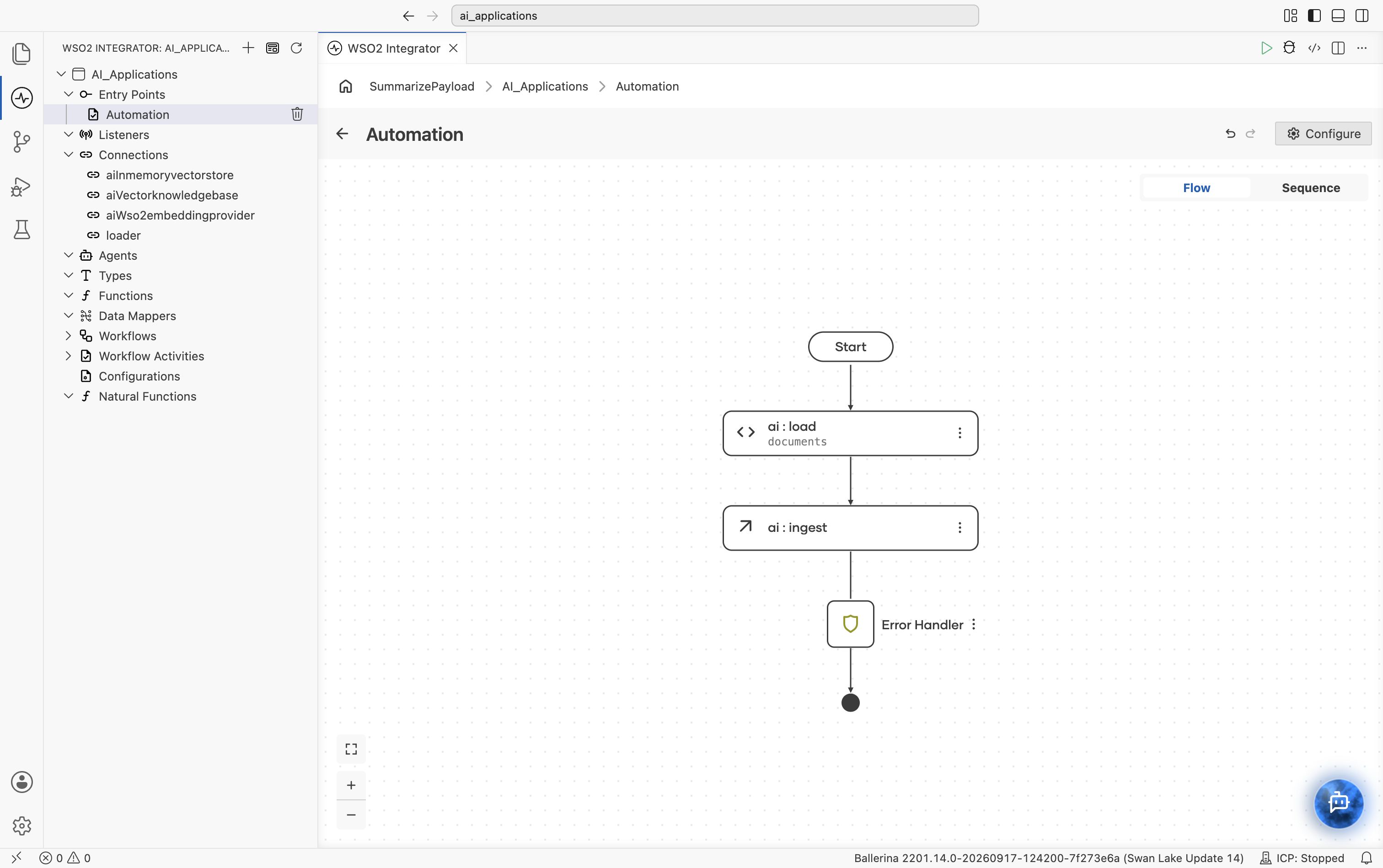The width and height of the screenshot is (1383, 868).
Task: Toggle bottom panel visibility
Action: (1338, 16)
